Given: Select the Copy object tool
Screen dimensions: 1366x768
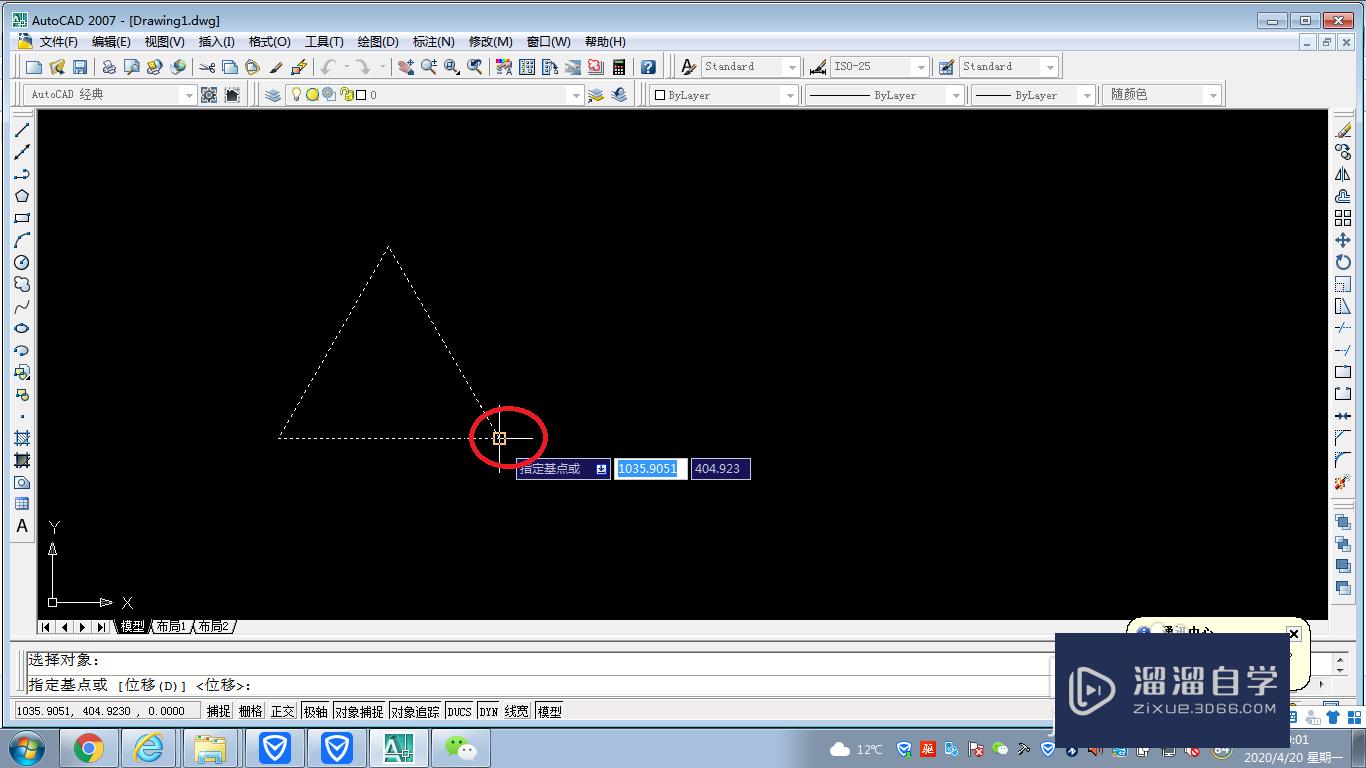Looking at the screenshot, I should pos(1343,152).
